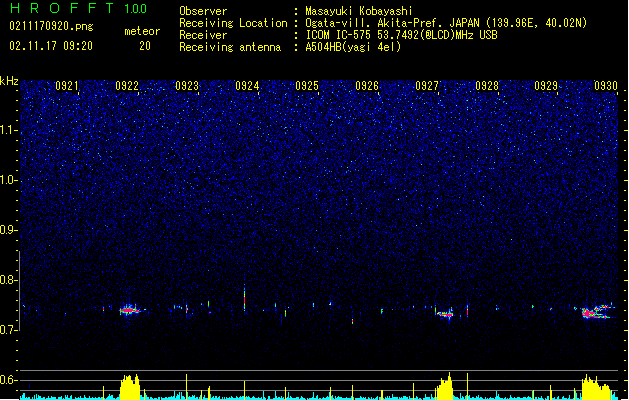Click the 0.7 kHz frequency axis label
Image resolution: width=629 pixels, height=400 pixels.
tap(8, 329)
